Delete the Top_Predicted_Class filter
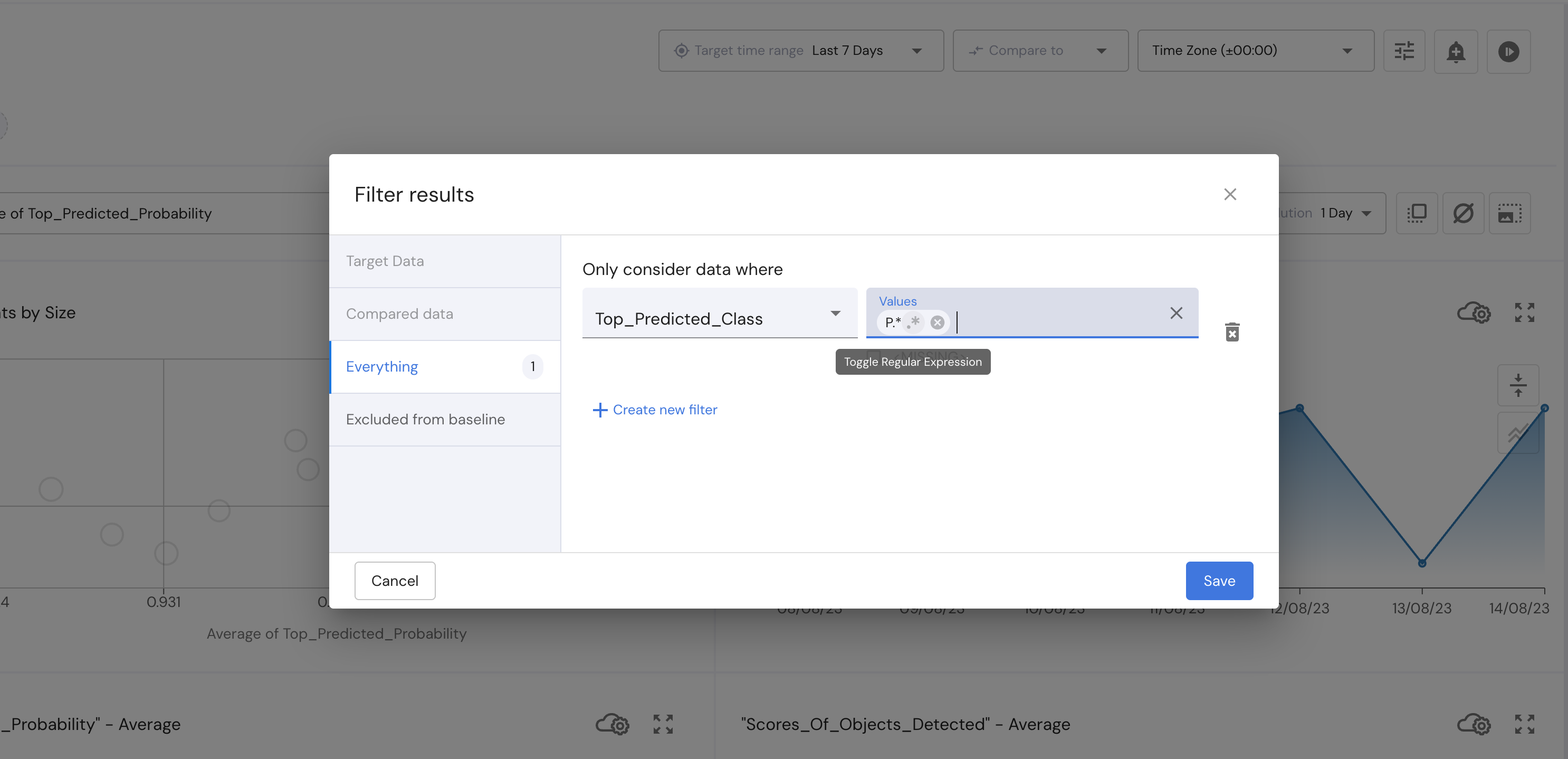The image size is (1568, 759). click(1232, 332)
